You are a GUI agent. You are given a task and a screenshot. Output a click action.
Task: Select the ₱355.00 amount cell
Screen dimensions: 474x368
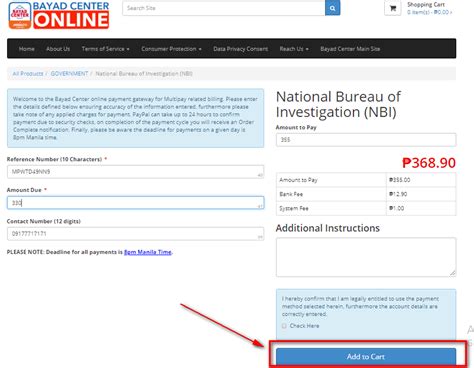[x=399, y=180]
